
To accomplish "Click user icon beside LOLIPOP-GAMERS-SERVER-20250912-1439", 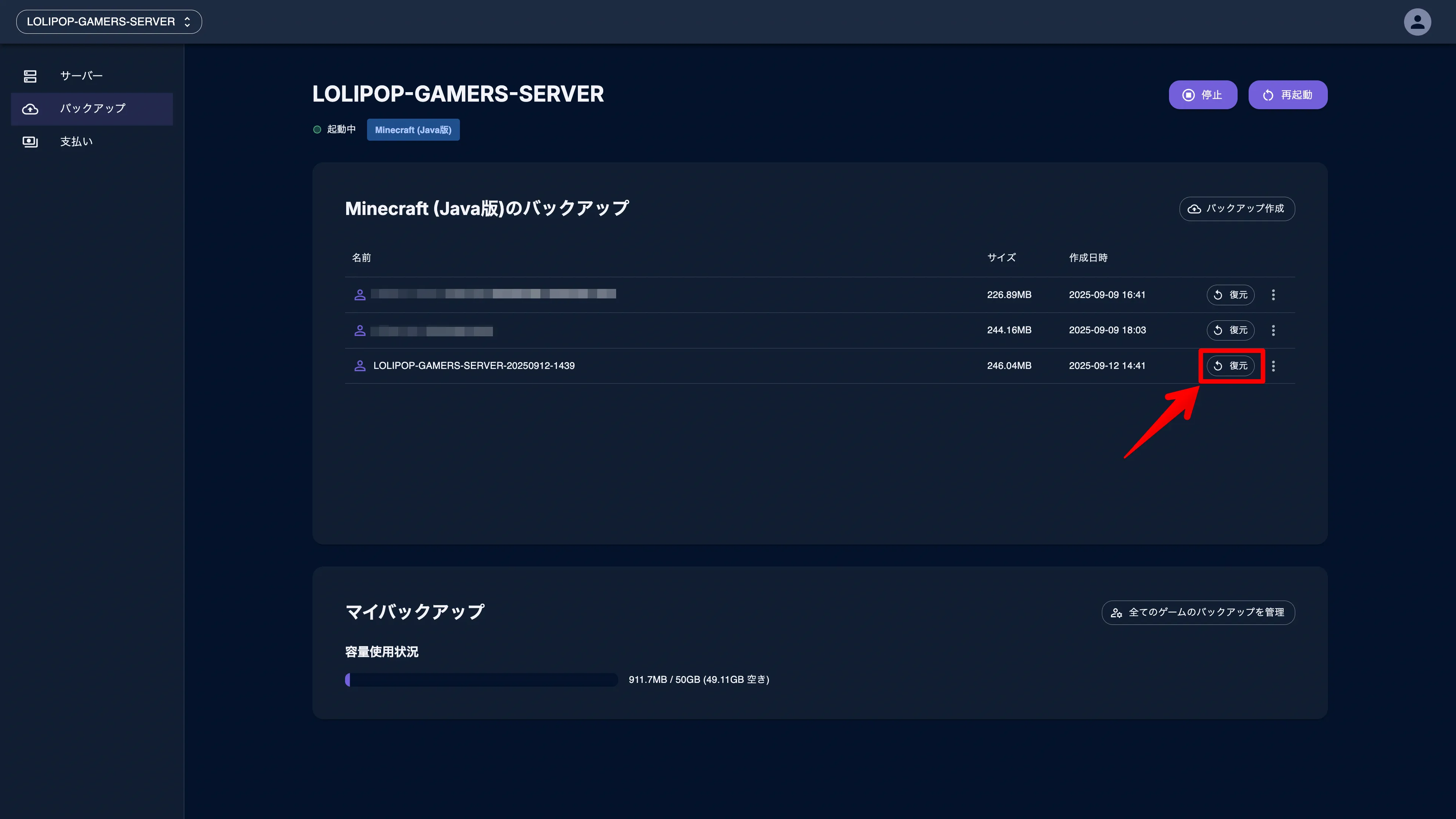I will (359, 366).
